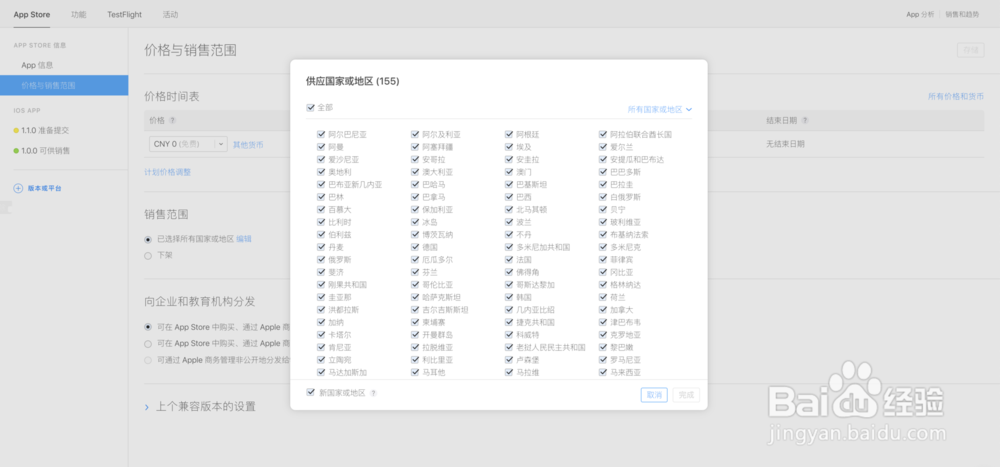Uncheck the 卢森堡 checkbox
The width and height of the screenshot is (1000, 467).
[x=509, y=360]
